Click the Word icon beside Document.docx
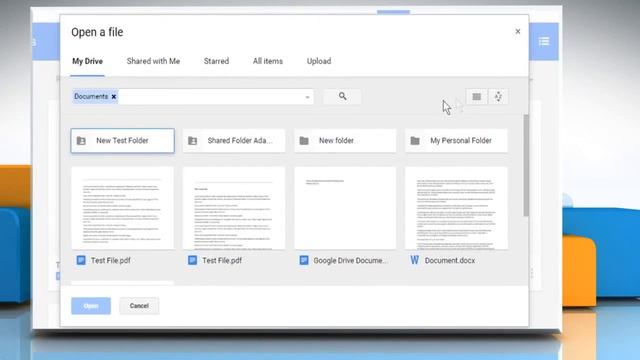The image size is (640, 360). click(415, 260)
